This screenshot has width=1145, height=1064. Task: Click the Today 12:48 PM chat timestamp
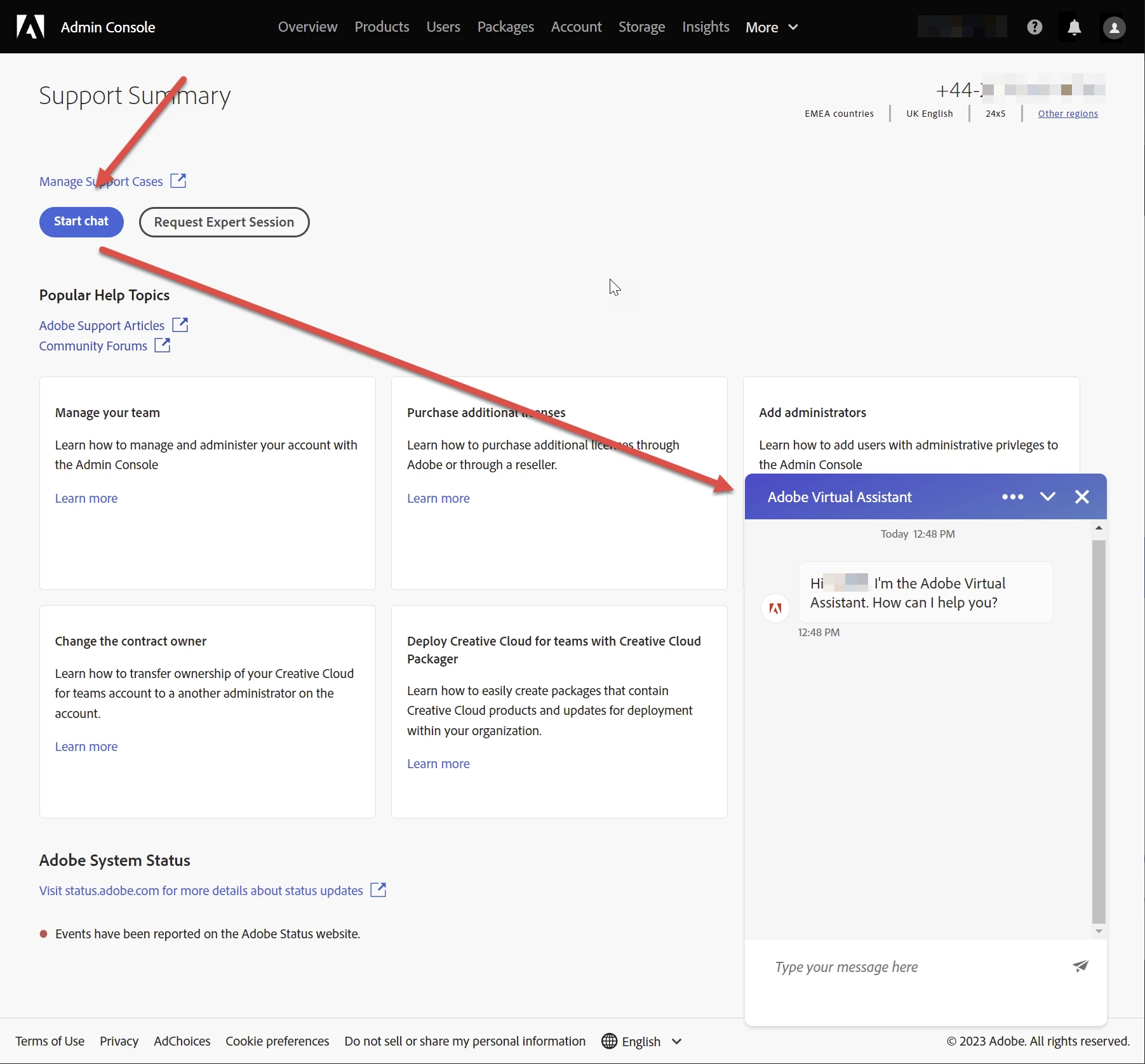917,534
